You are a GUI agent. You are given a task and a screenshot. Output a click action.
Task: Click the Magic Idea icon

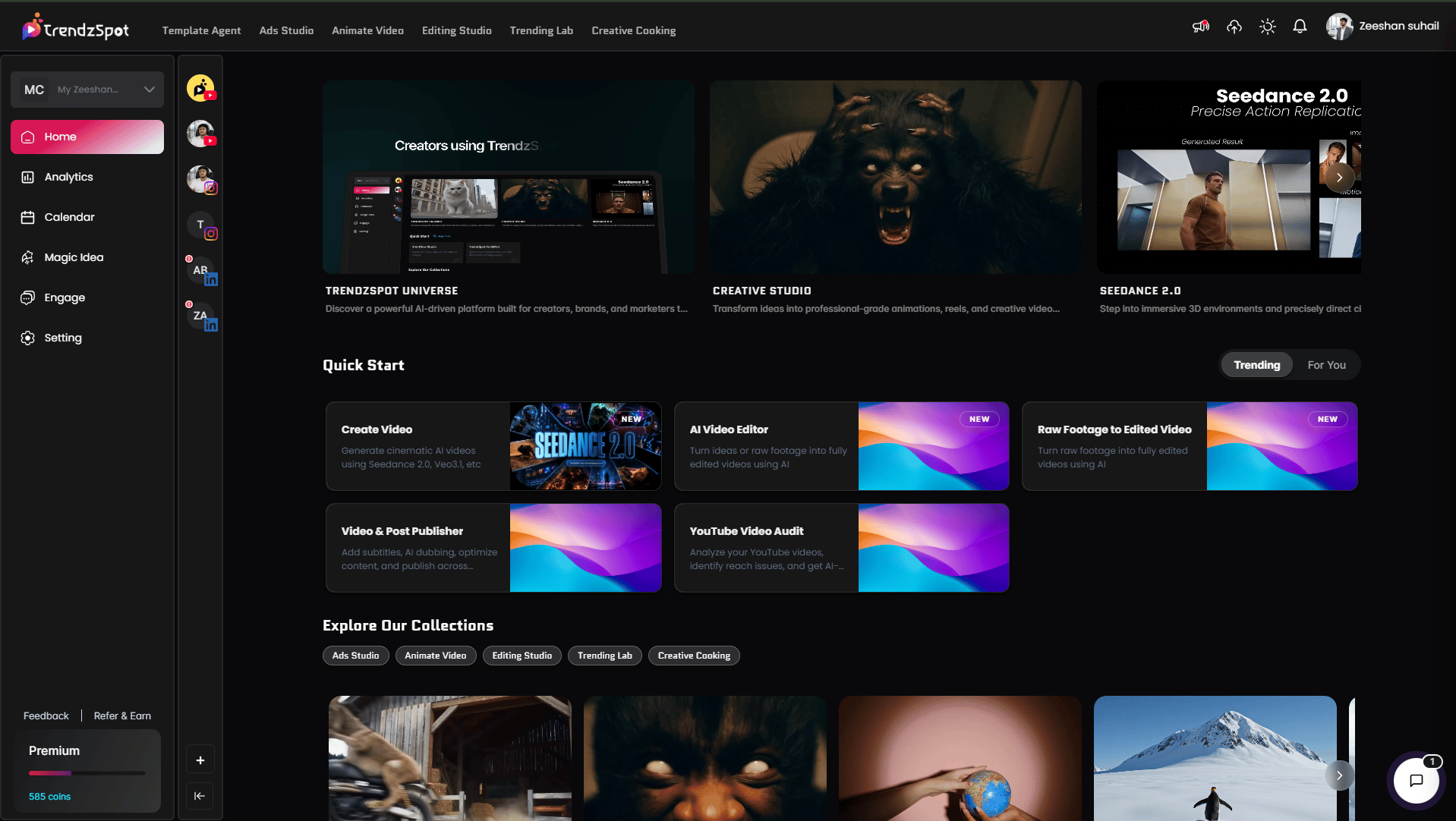pos(27,257)
